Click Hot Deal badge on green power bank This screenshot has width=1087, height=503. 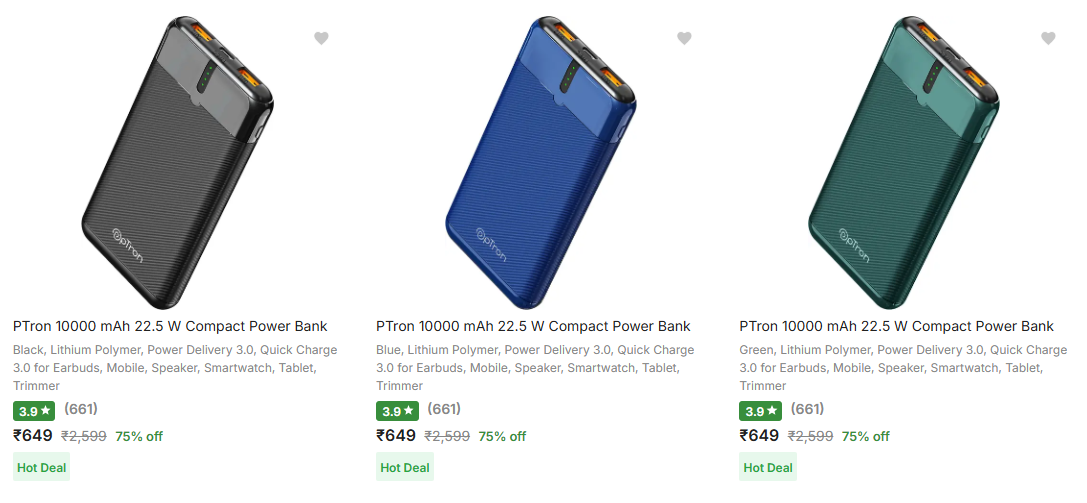768,467
